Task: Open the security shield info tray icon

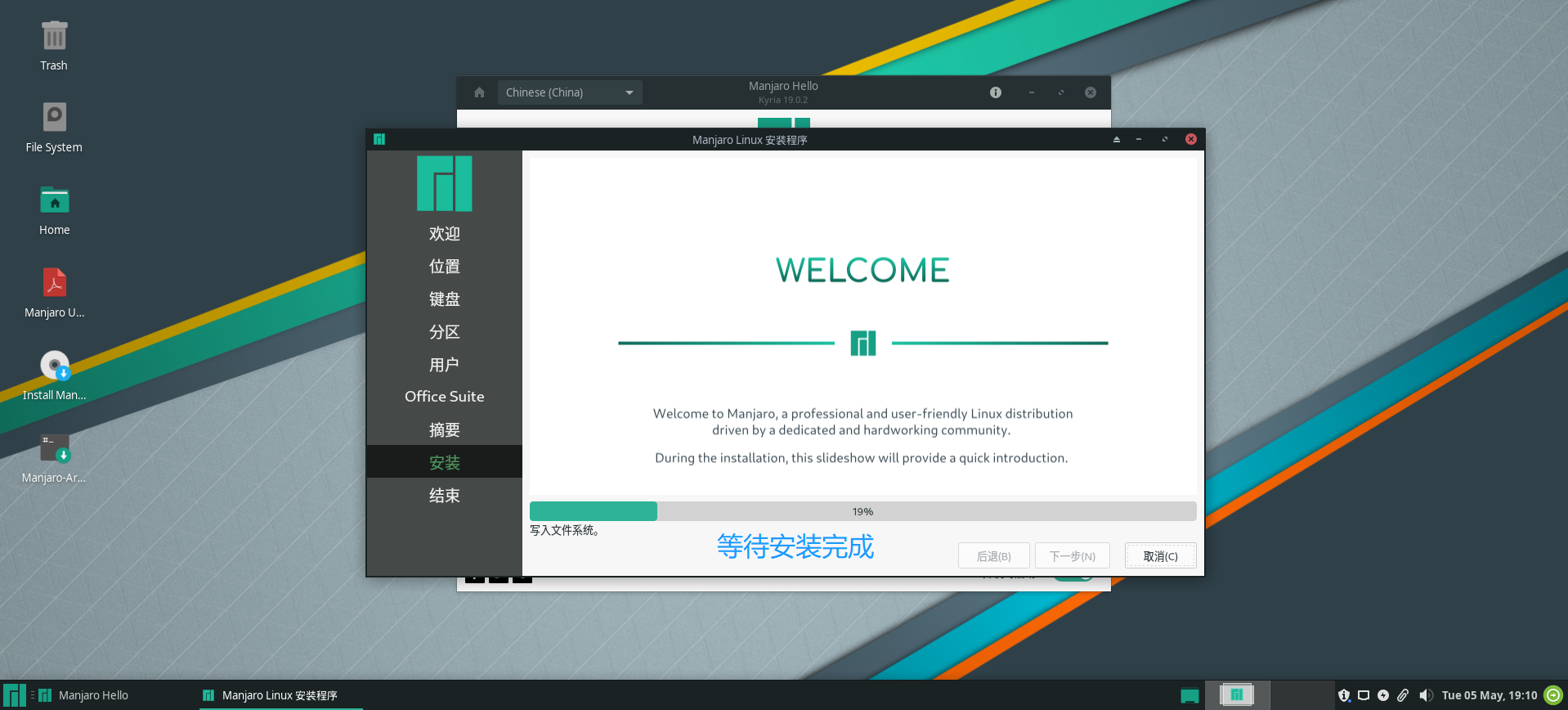Action: tap(1344, 695)
